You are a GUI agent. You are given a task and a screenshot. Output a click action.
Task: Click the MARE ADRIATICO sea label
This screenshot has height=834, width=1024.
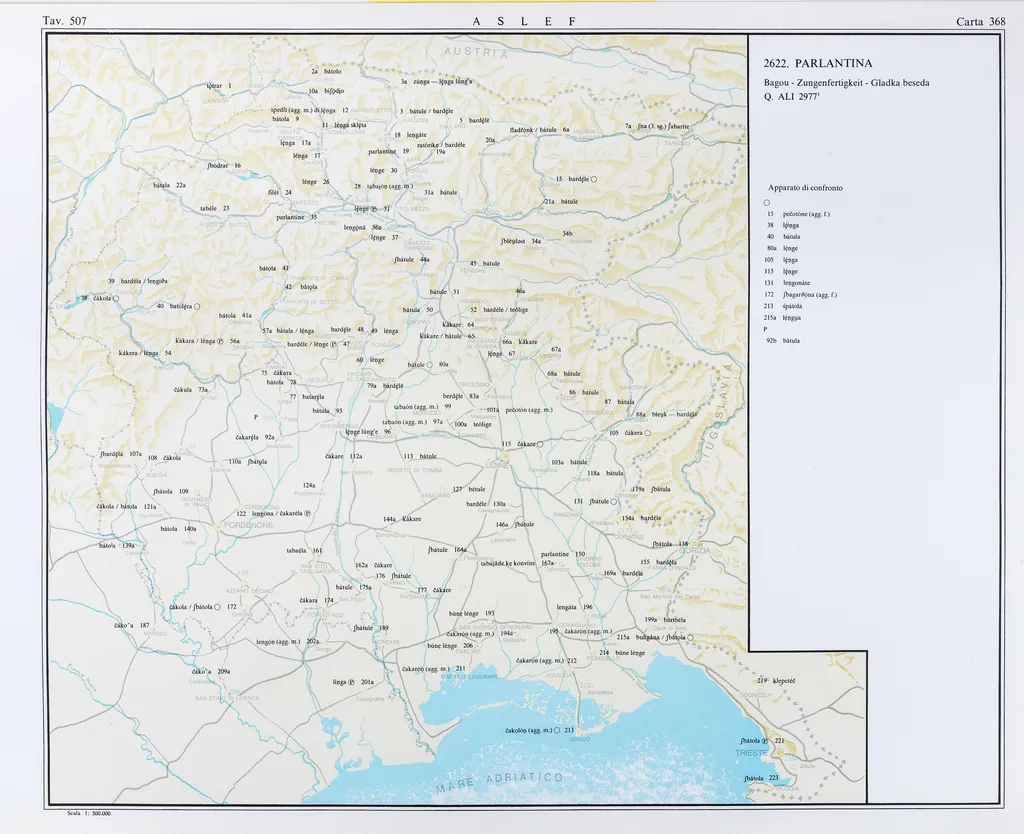click(499, 784)
